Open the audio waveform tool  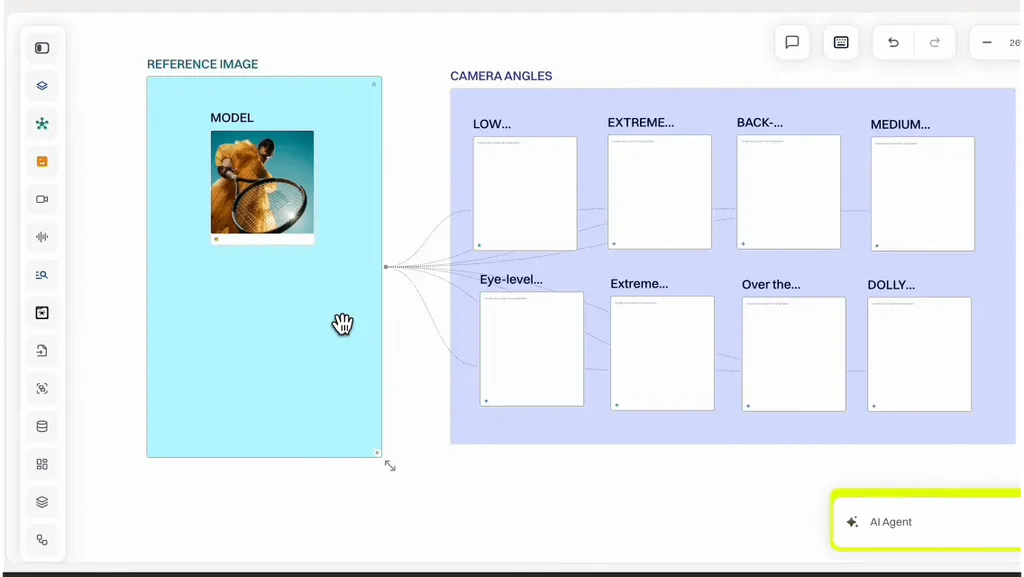42,237
